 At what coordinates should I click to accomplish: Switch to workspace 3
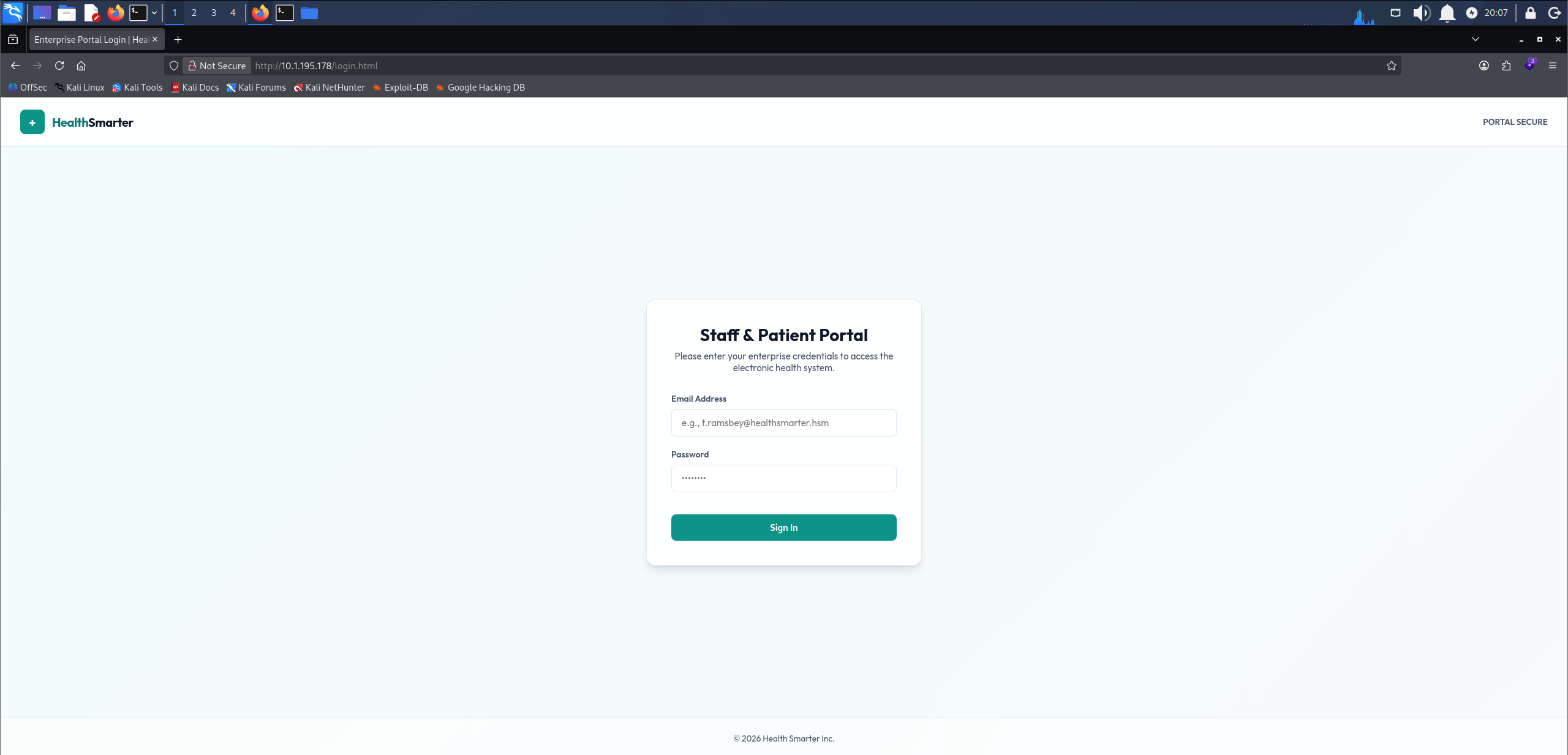(x=214, y=12)
